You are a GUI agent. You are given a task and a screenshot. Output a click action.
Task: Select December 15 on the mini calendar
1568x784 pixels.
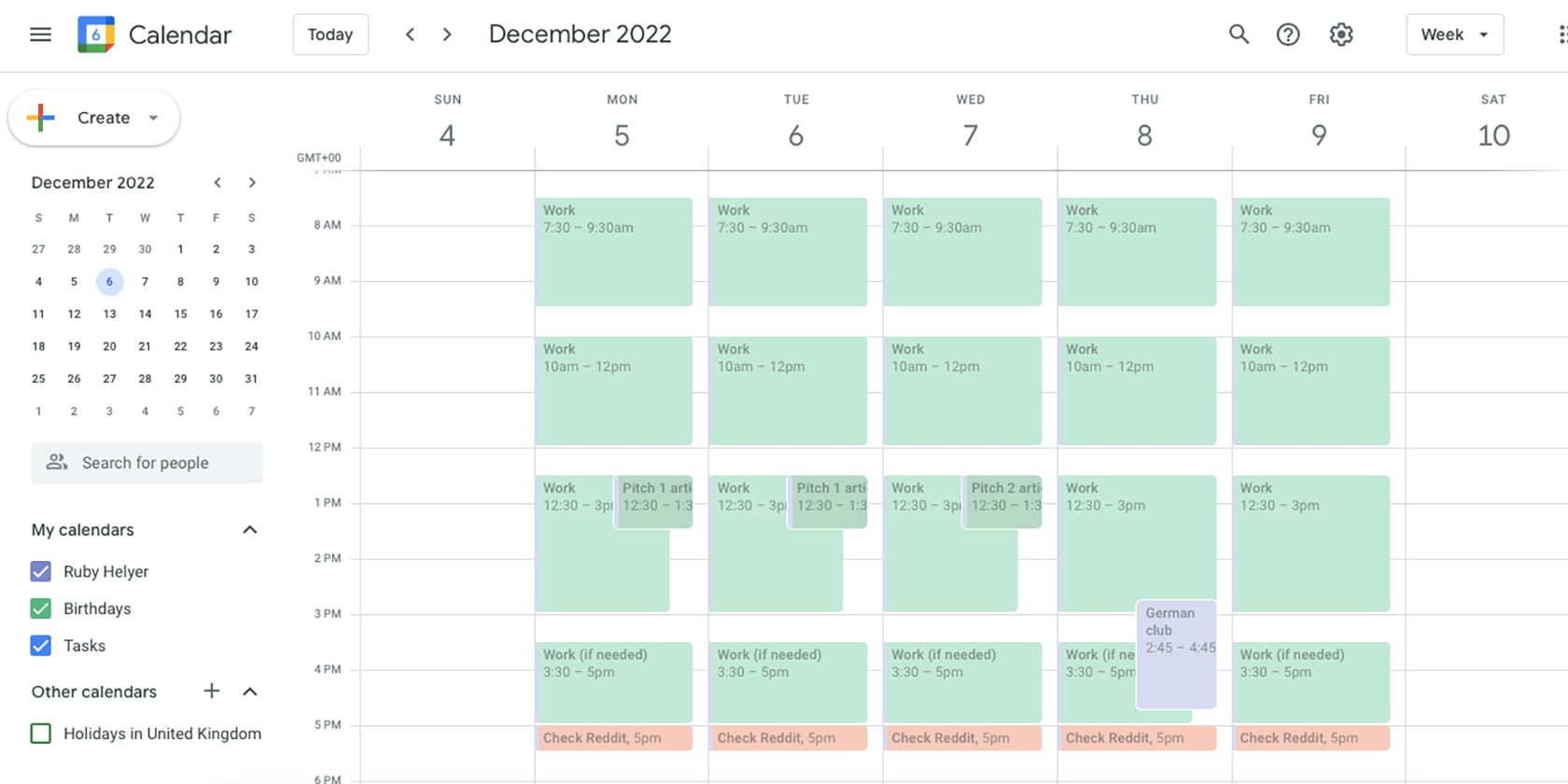click(180, 314)
